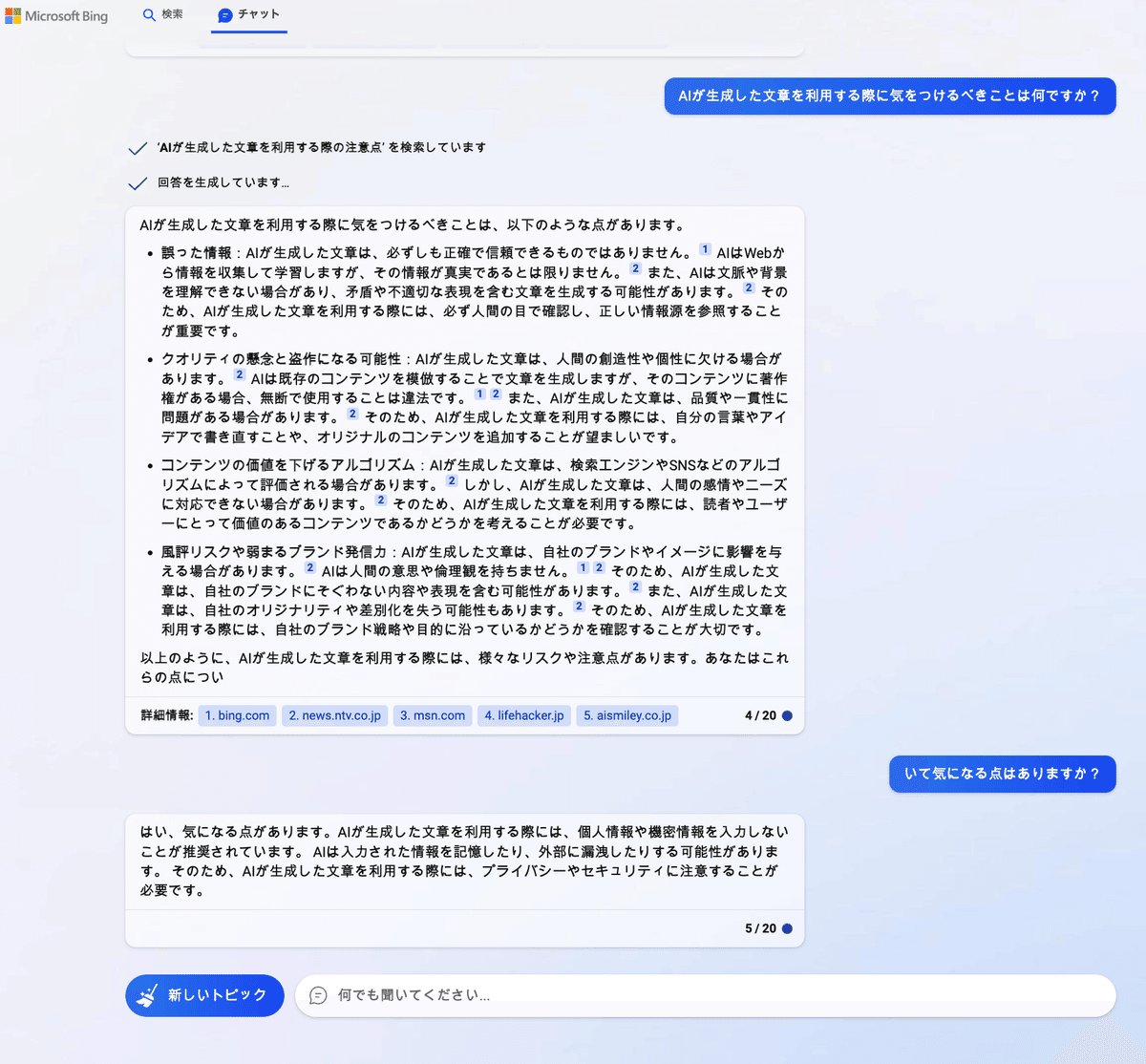
Task: Click the closing line starting 以上のように
Action: point(464,668)
